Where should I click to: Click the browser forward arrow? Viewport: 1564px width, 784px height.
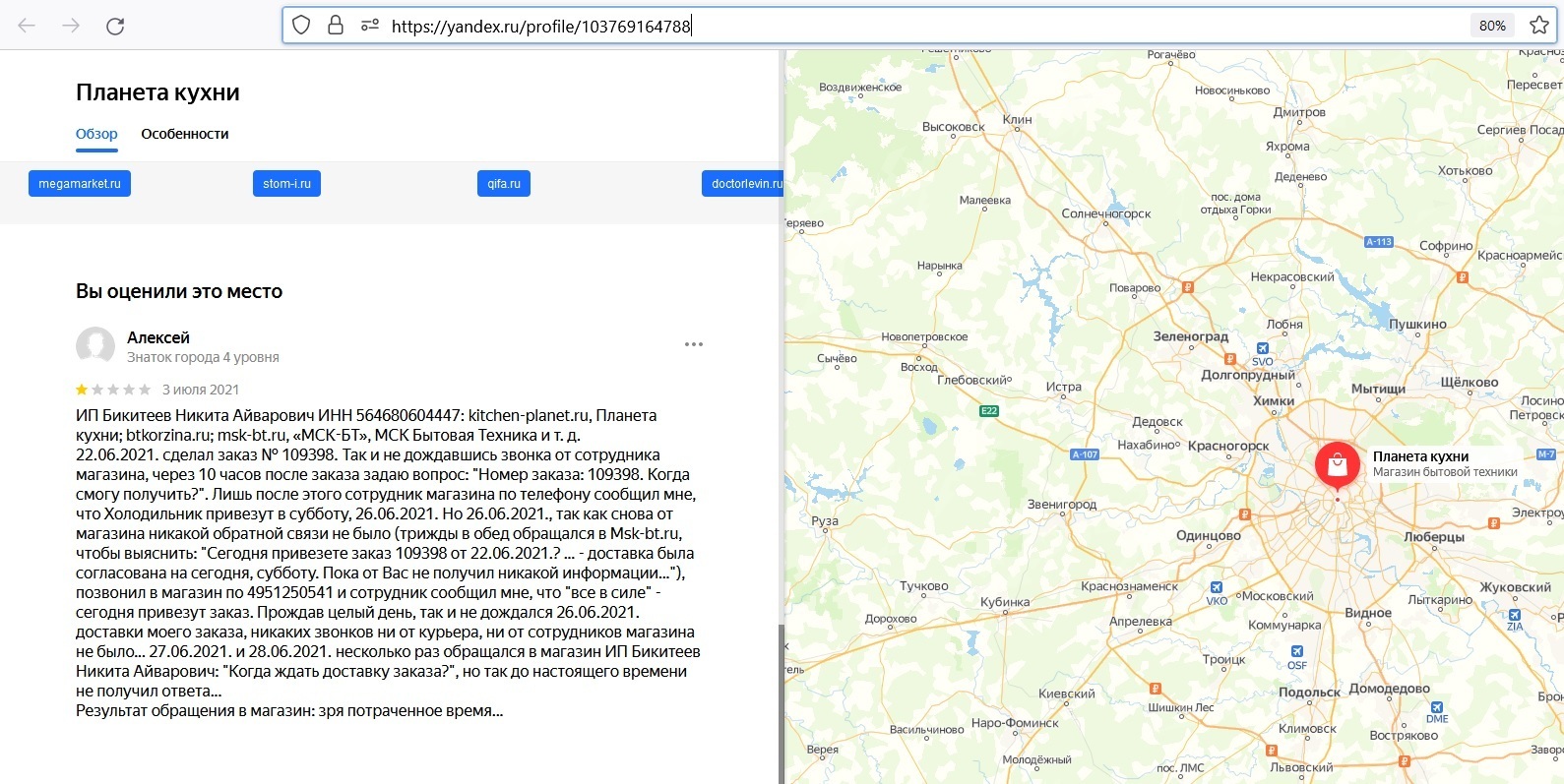71,26
